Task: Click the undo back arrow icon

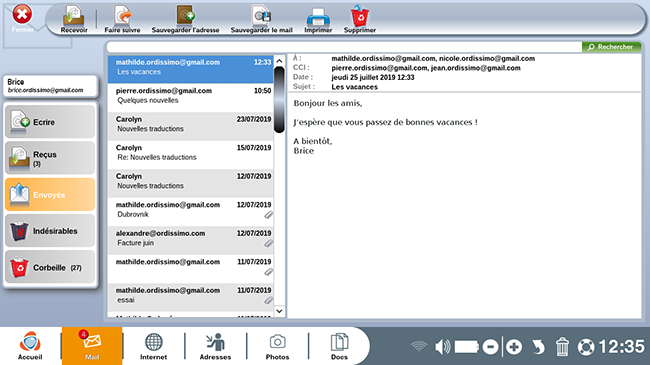Action: [538, 346]
